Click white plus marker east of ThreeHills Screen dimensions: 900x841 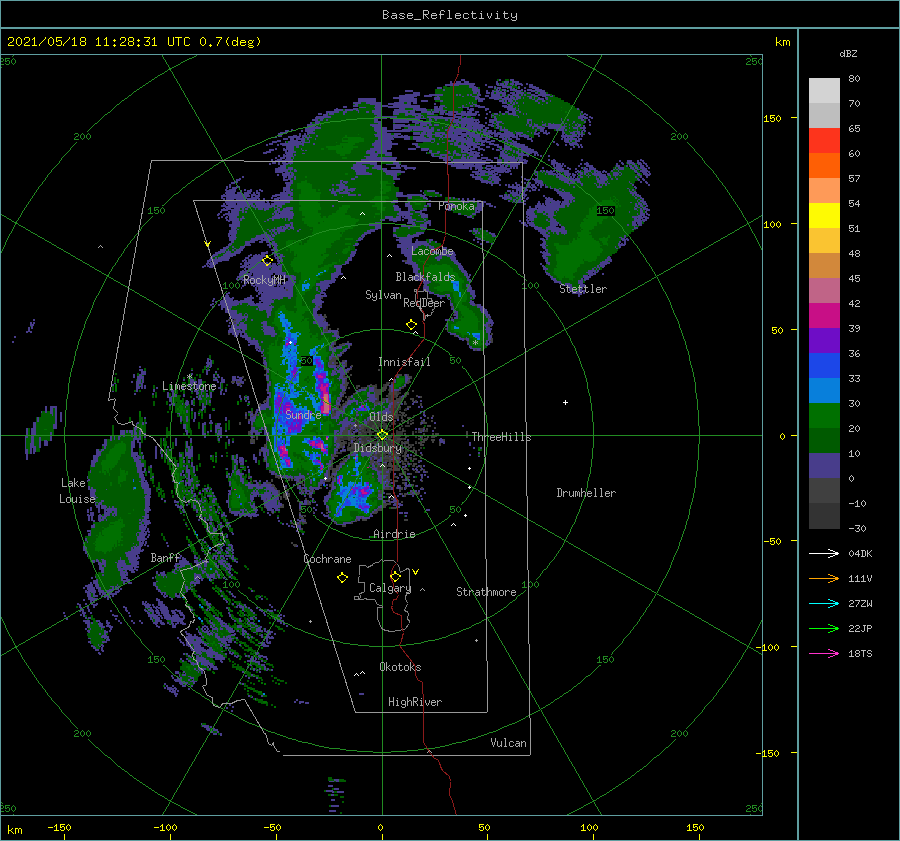pyautogui.click(x=565, y=402)
